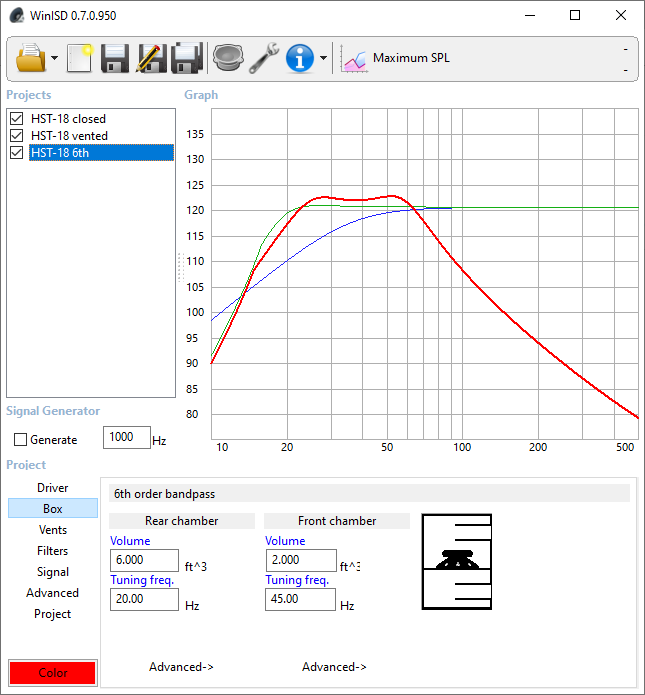Switch to the Vents tab

tap(53, 530)
